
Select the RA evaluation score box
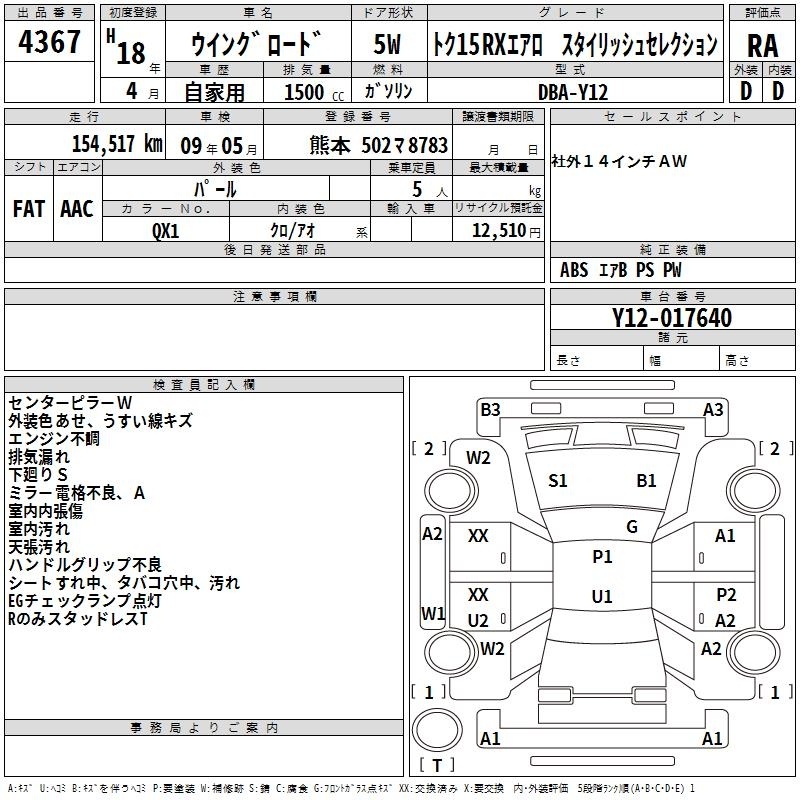[x=761, y=45]
